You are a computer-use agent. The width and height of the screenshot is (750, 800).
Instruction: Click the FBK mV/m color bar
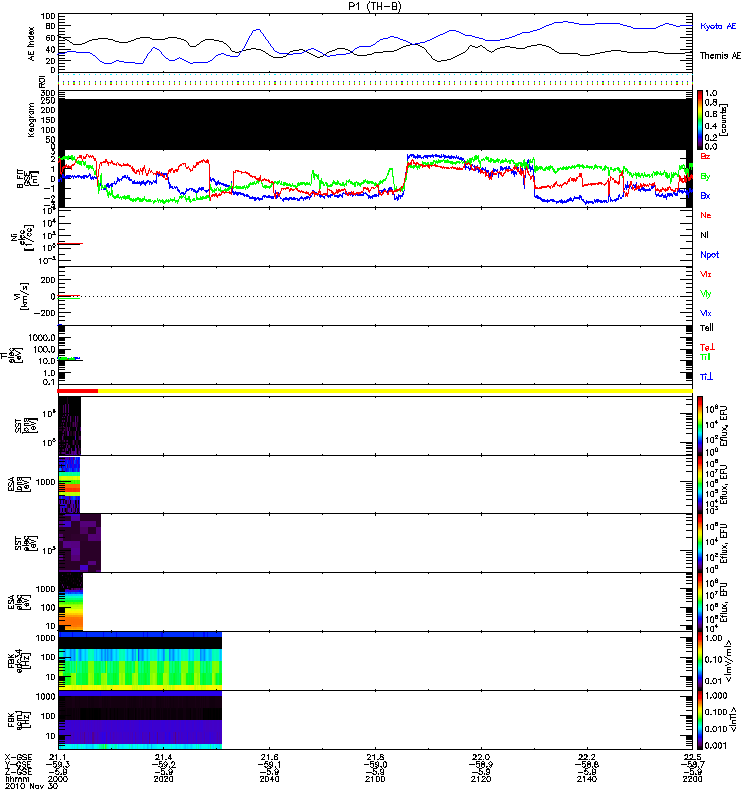700,660
